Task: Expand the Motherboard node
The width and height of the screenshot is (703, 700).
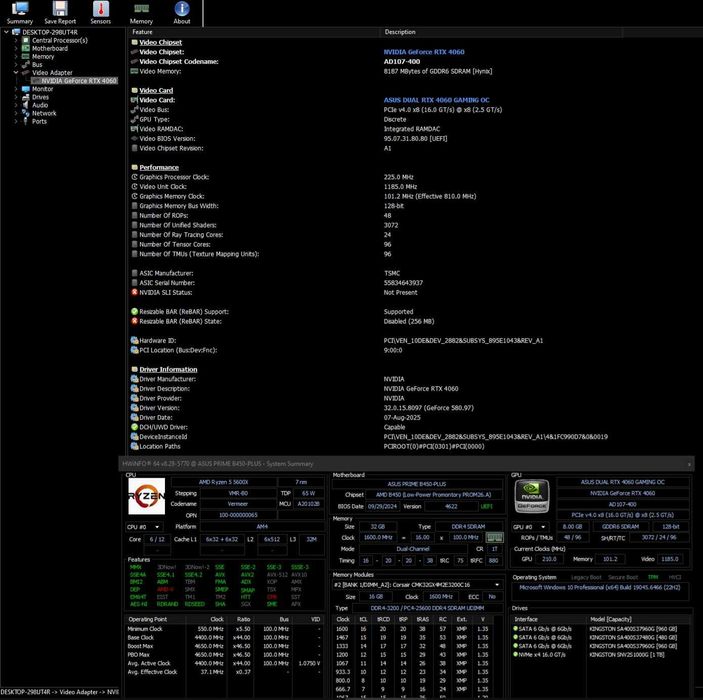Action: pos(16,48)
